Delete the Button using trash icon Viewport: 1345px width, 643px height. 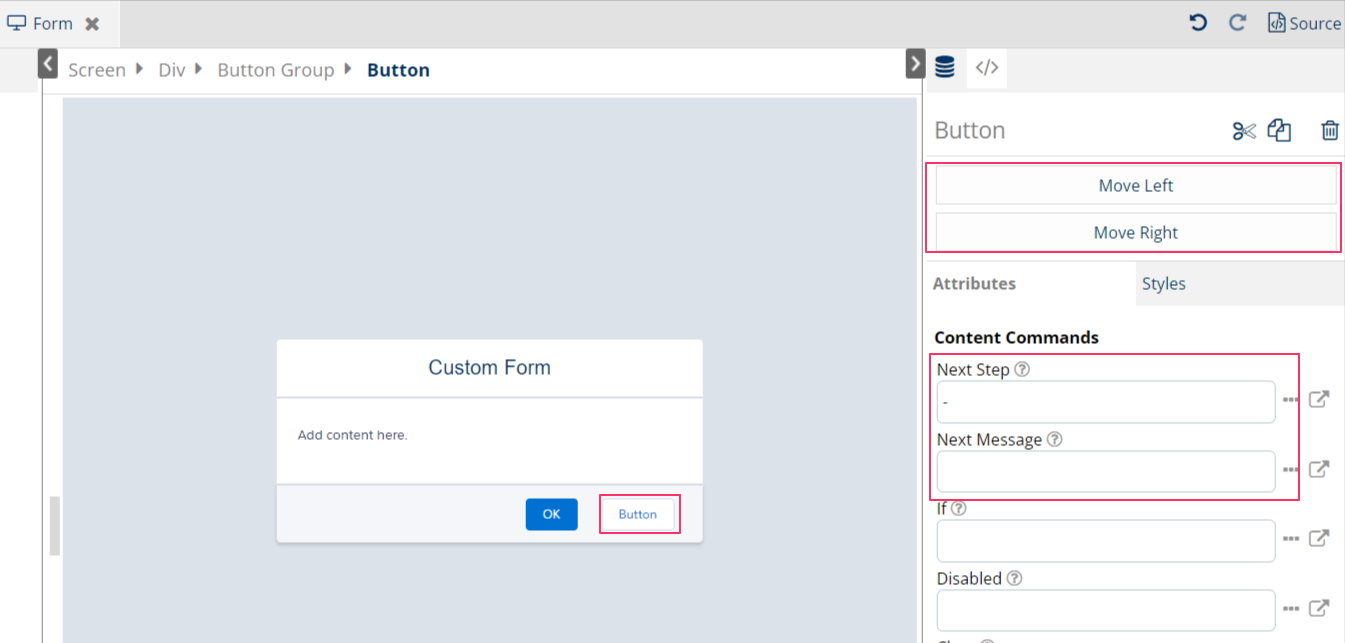pyautogui.click(x=1329, y=131)
